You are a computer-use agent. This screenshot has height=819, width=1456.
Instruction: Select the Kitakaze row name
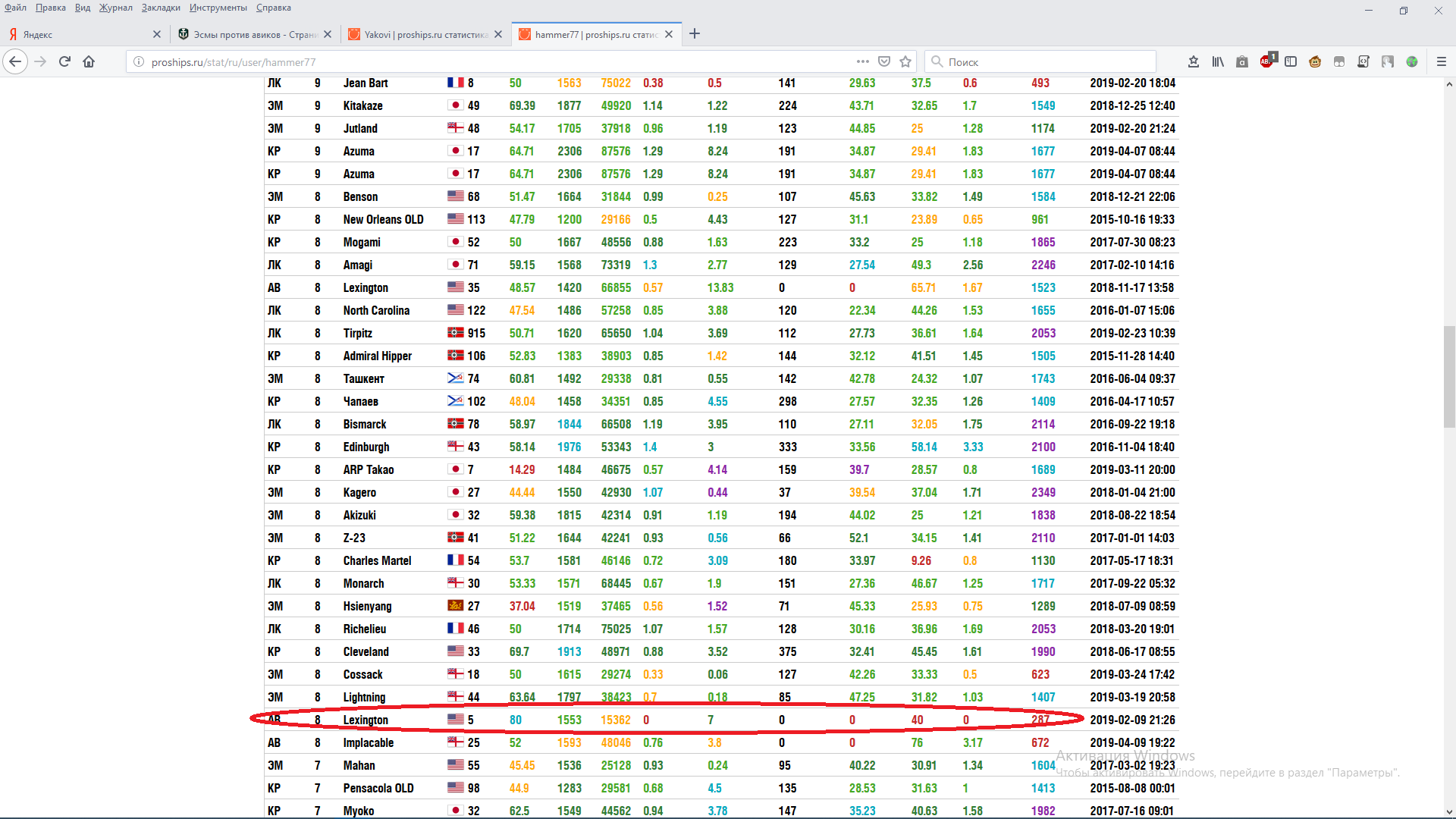click(x=362, y=105)
